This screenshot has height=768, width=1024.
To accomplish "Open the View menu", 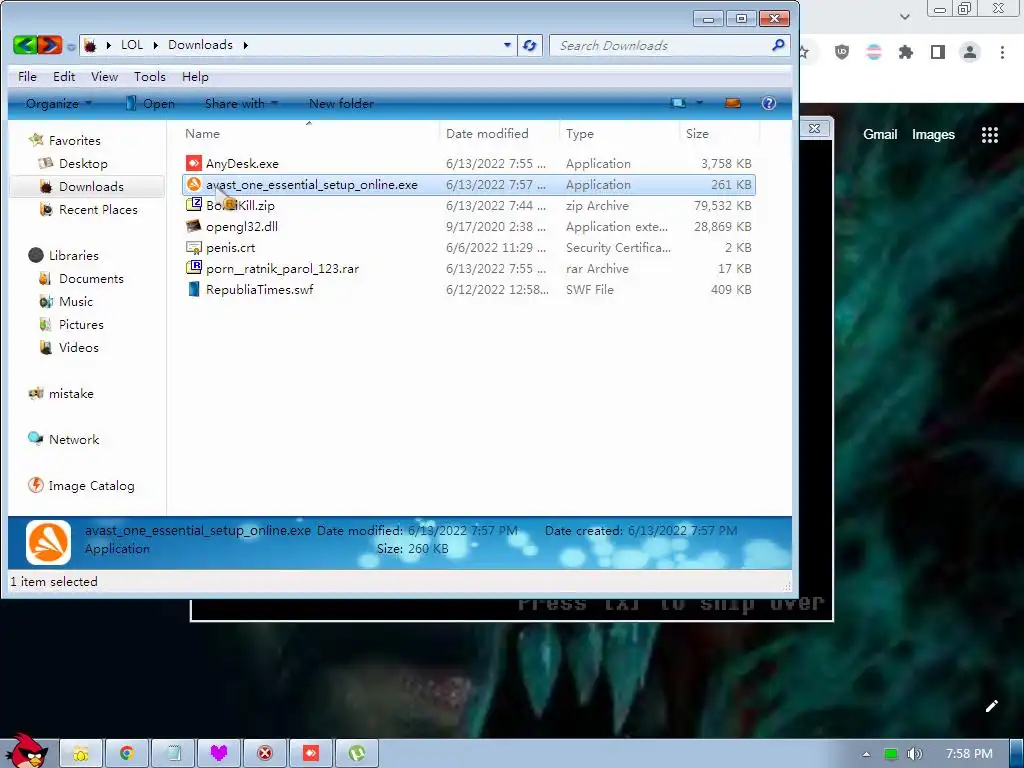I will tap(104, 76).
